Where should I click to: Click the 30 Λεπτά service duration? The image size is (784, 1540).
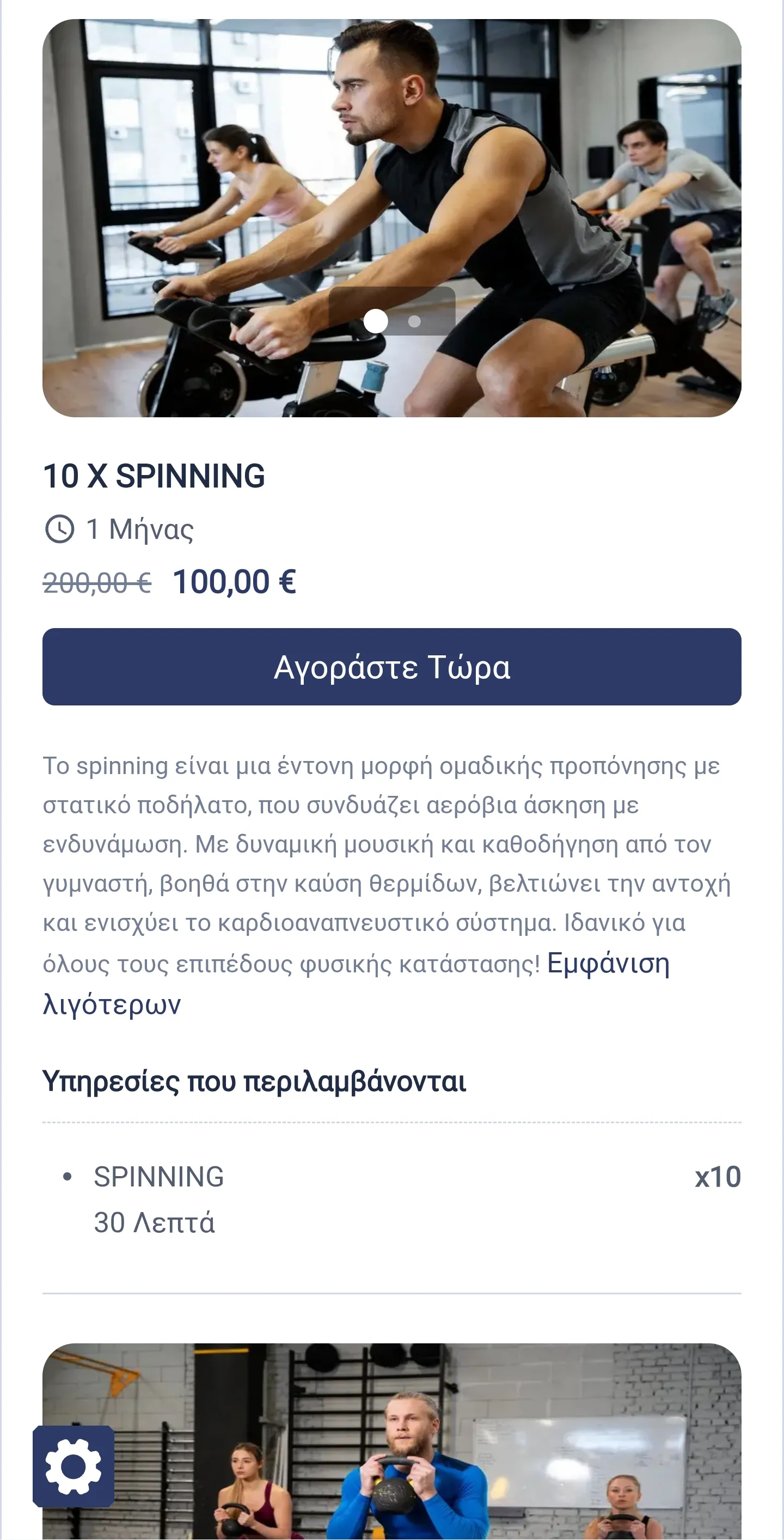(154, 1222)
